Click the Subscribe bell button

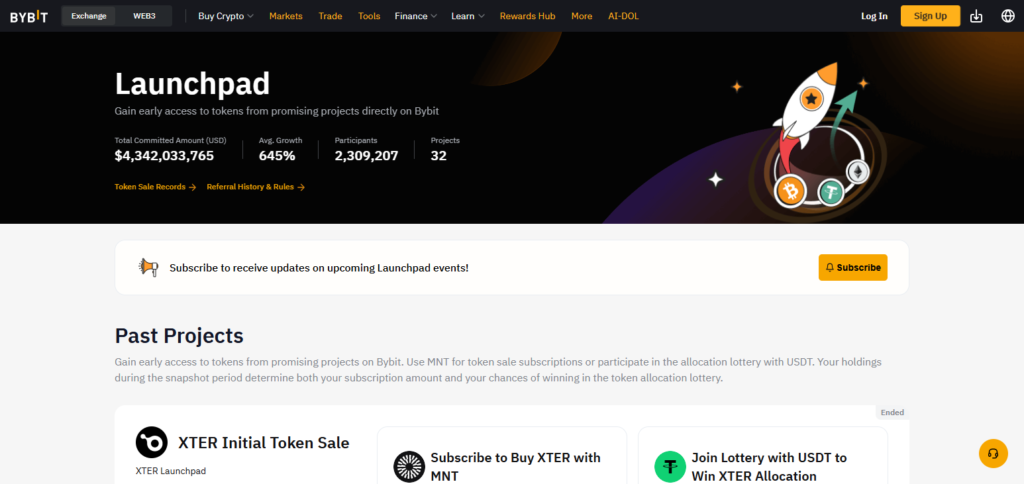click(853, 267)
